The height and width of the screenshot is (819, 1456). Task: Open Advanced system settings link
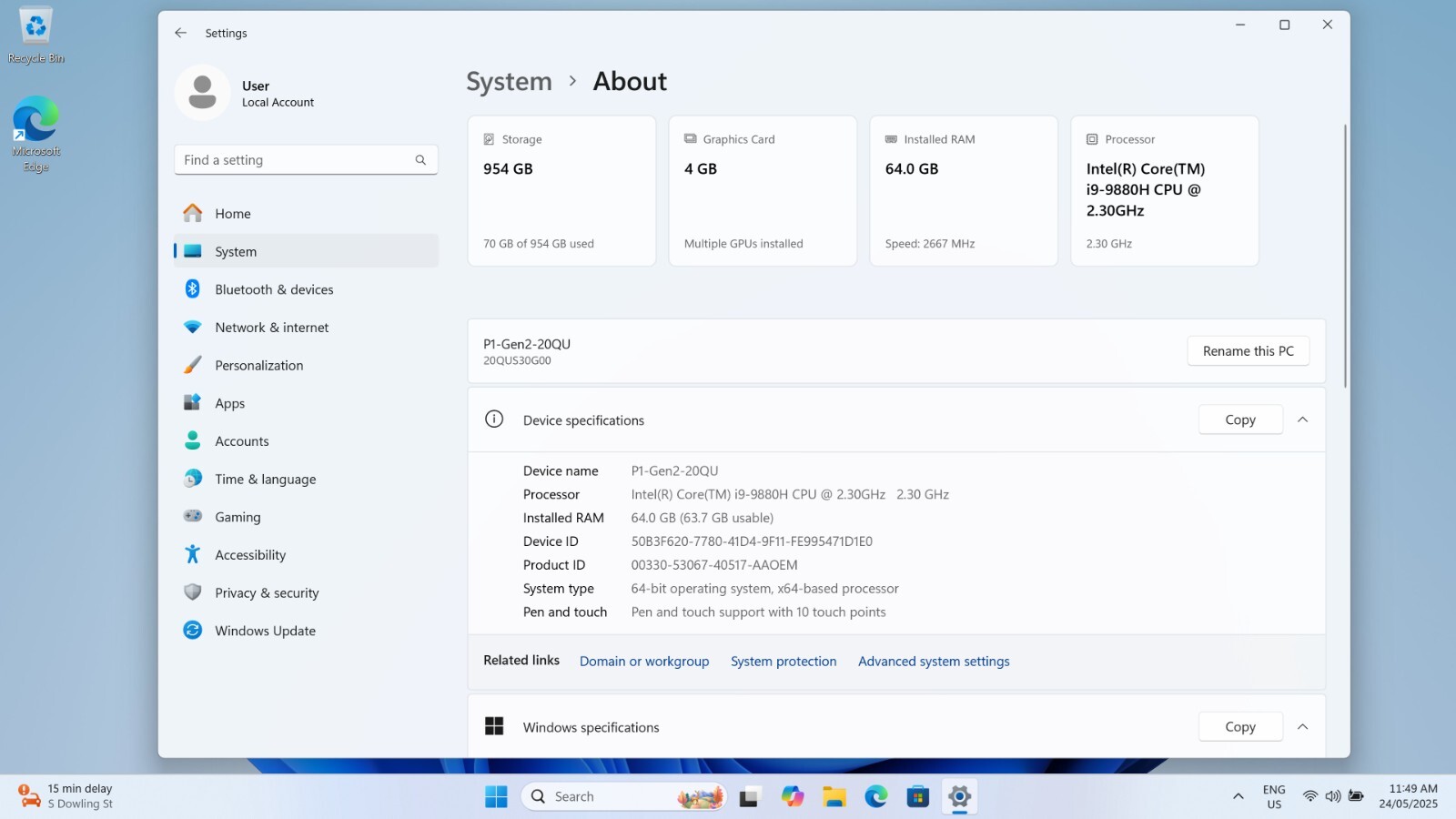click(x=934, y=662)
